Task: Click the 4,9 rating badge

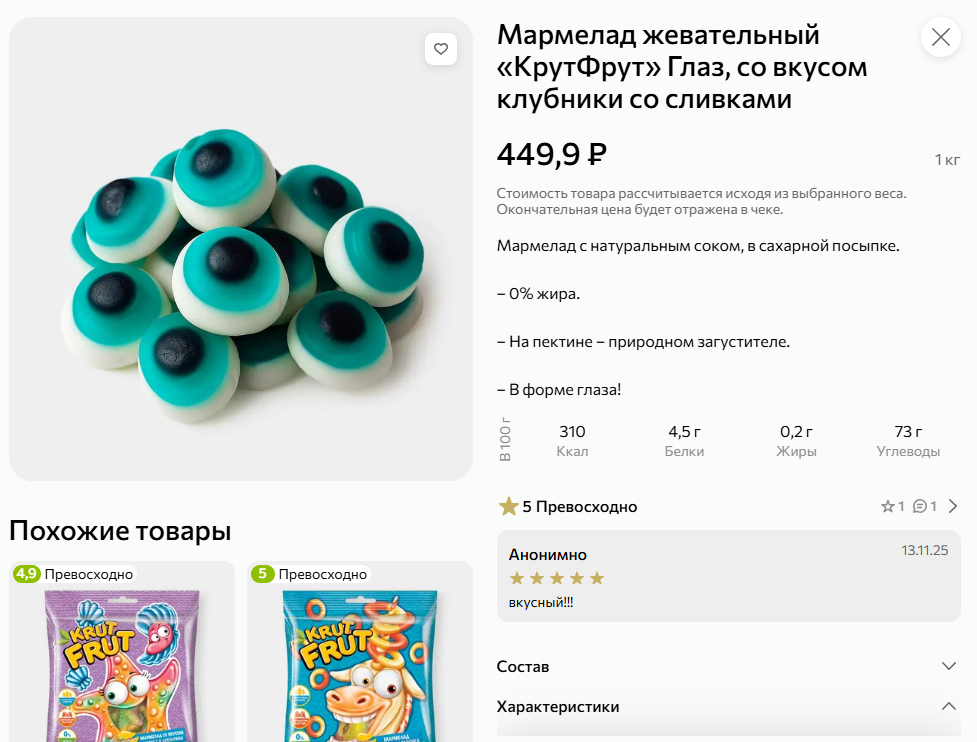Action: pos(26,574)
